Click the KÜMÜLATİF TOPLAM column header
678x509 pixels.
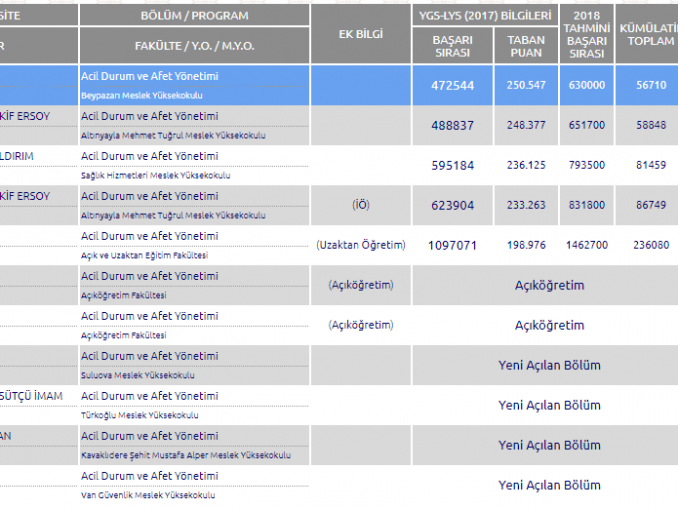[x=646, y=33]
